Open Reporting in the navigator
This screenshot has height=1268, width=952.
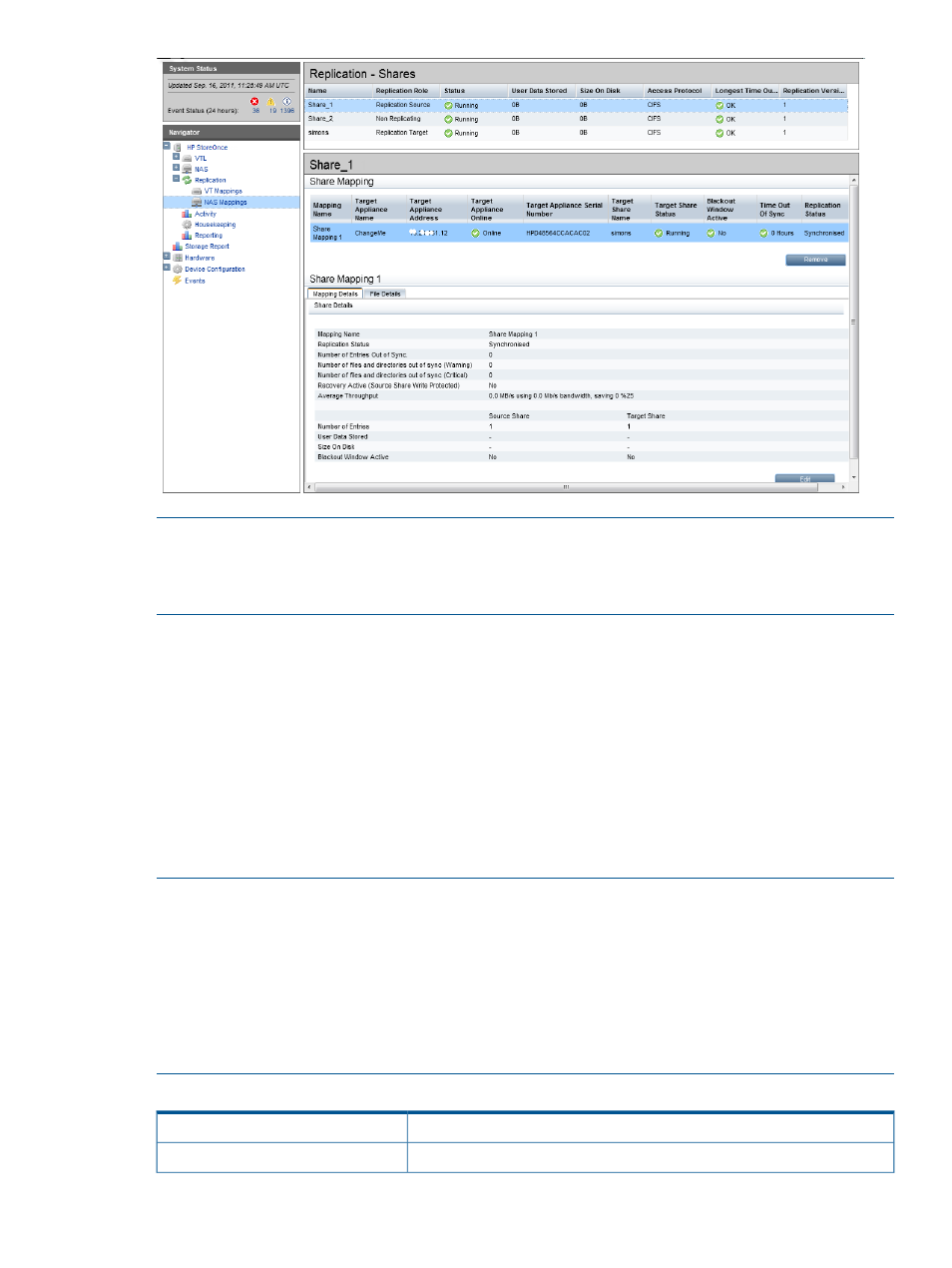209,236
